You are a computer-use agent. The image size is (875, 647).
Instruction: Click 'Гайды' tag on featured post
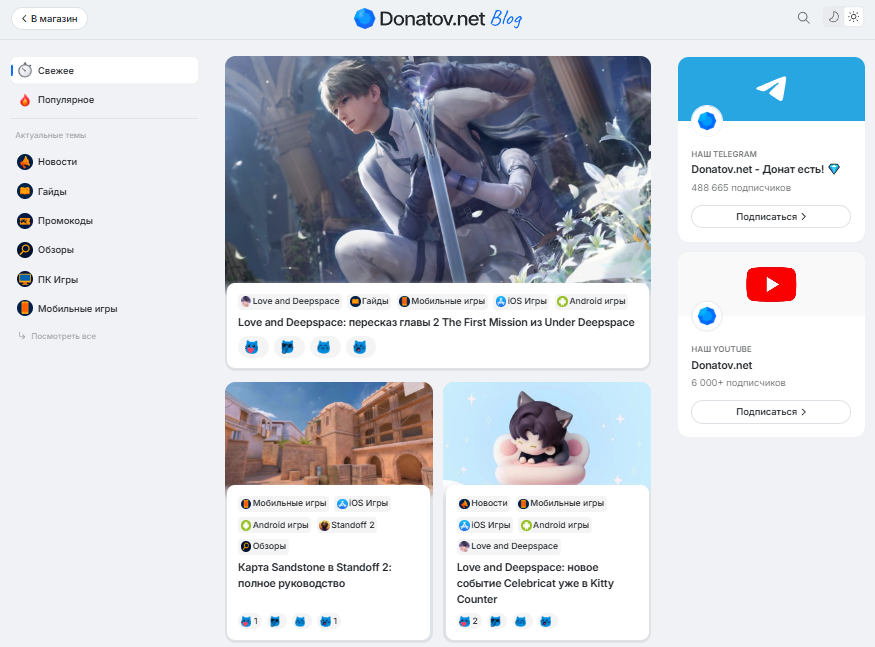tap(369, 301)
